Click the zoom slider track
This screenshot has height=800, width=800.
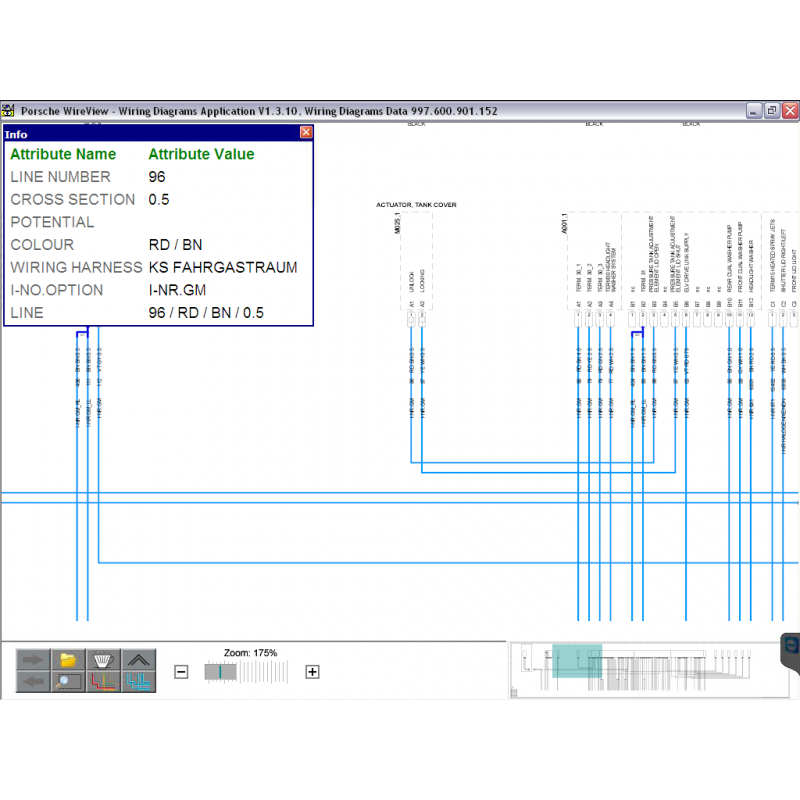click(x=250, y=672)
